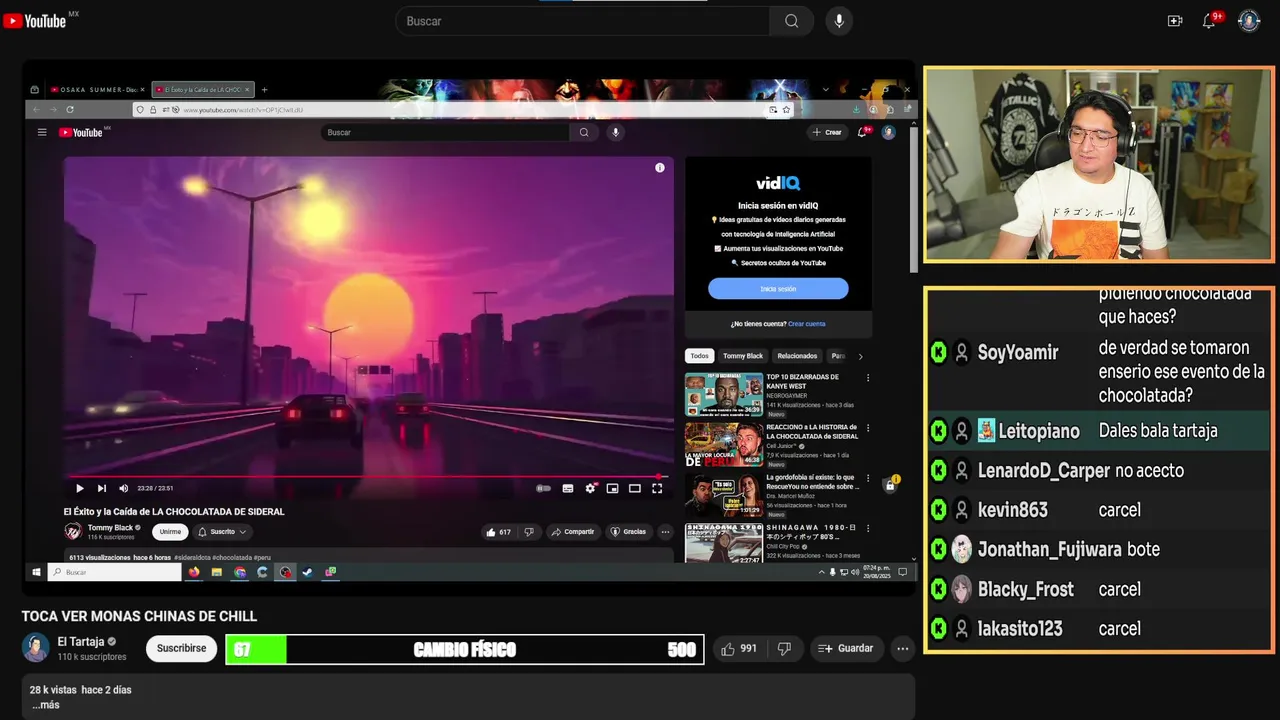Click the info card icon on streamed video
This screenshot has height=720, width=1280.
point(660,168)
